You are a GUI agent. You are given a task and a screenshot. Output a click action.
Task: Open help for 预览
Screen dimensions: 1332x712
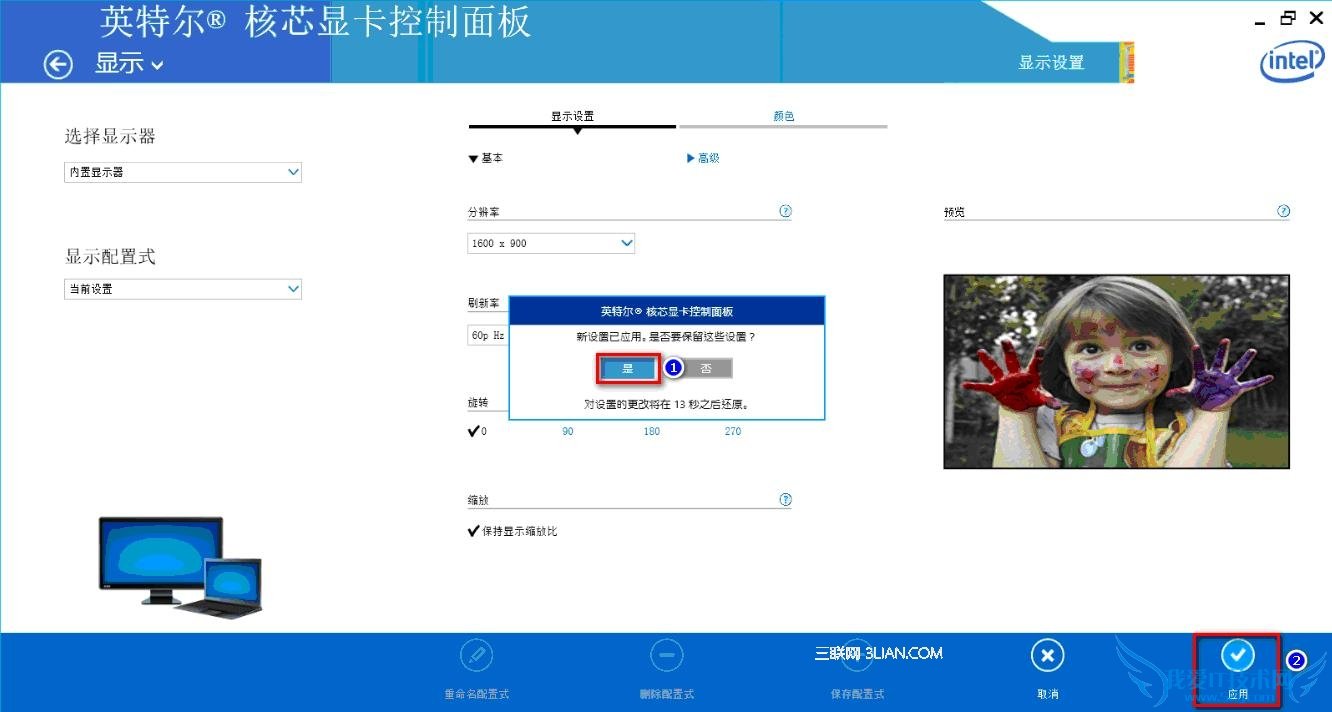click(1284, 211)
